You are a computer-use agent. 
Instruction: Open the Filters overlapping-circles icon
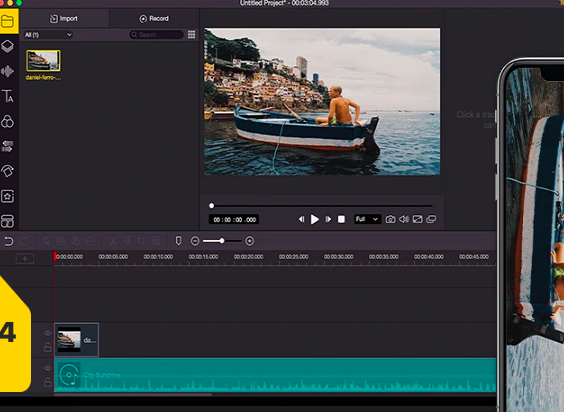(x=8, y=122)
